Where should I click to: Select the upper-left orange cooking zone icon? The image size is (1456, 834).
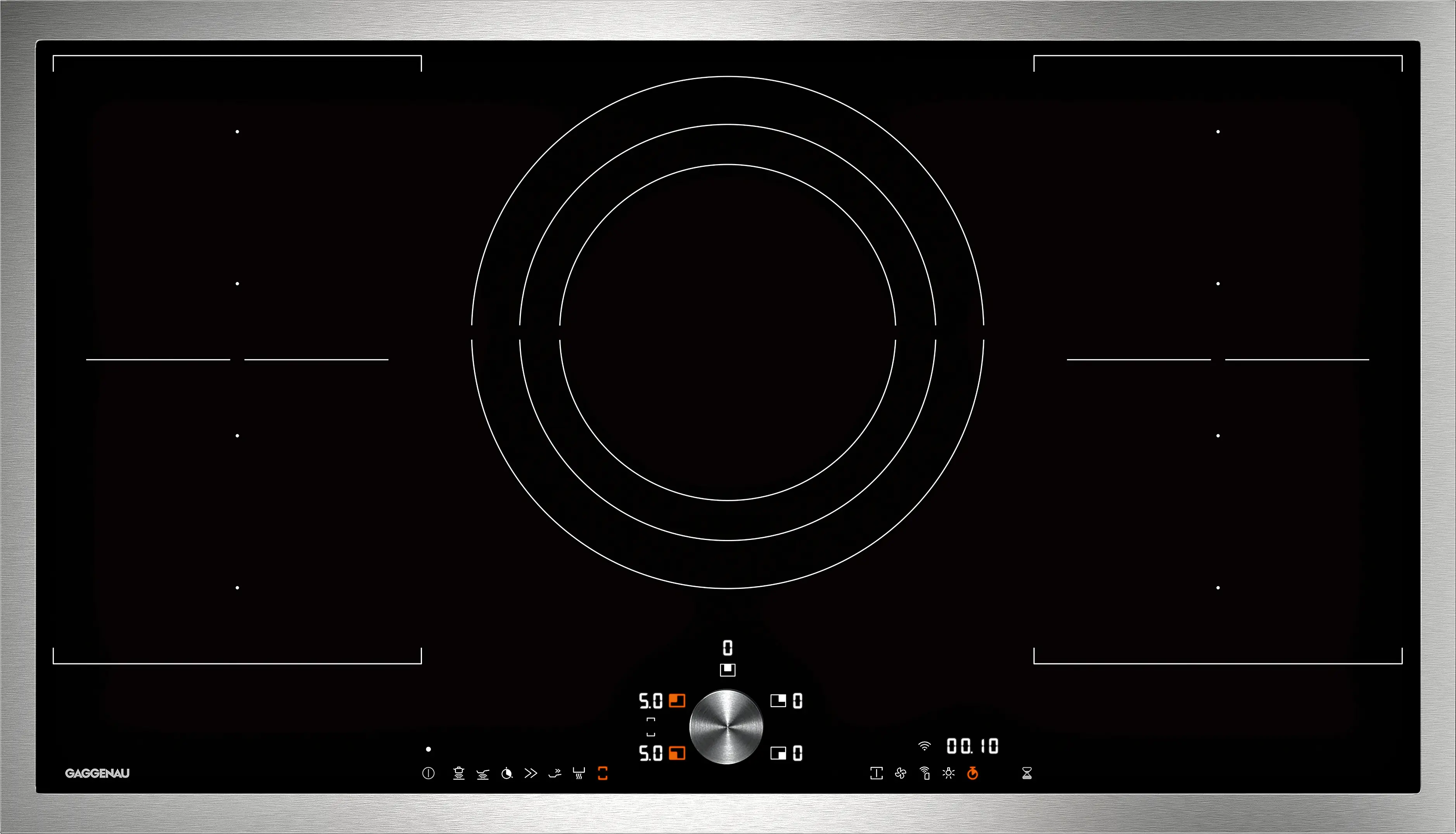point(677,701)
